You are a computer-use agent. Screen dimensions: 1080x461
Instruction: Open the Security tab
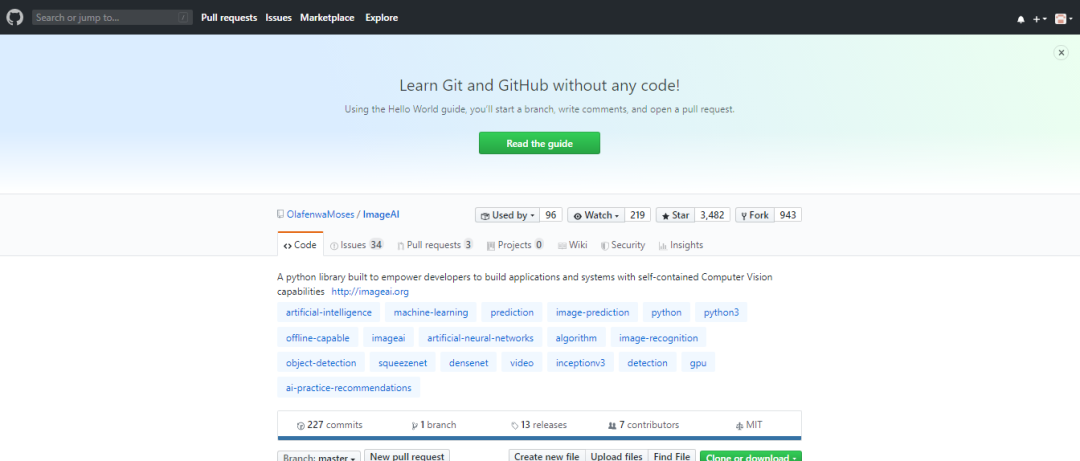(623, 245)
